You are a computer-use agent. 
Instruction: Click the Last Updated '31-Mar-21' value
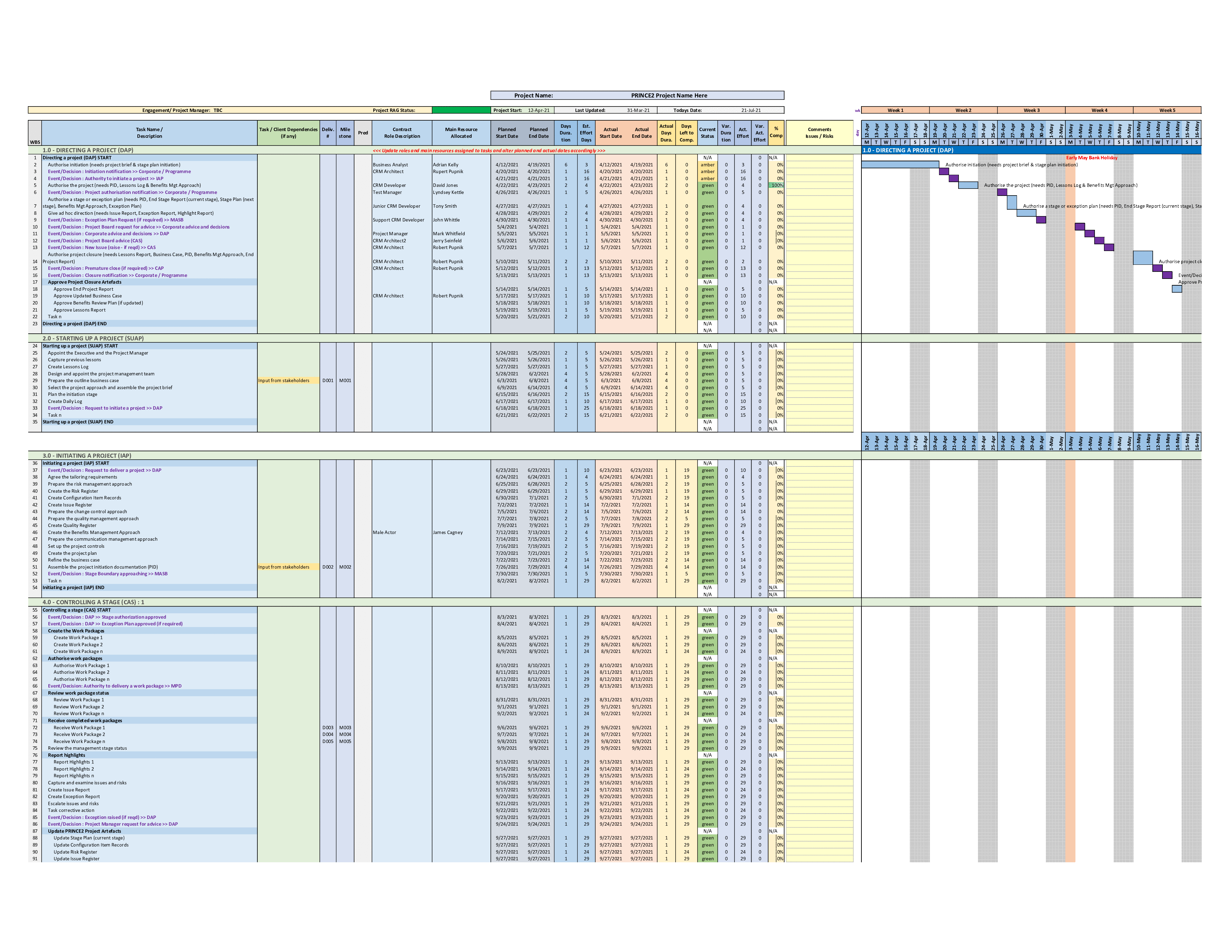click(638, 110)
